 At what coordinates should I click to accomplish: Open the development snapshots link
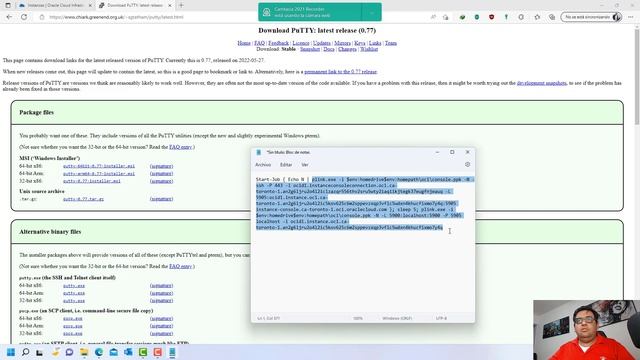pyautogui.click(x=542, y=83)
